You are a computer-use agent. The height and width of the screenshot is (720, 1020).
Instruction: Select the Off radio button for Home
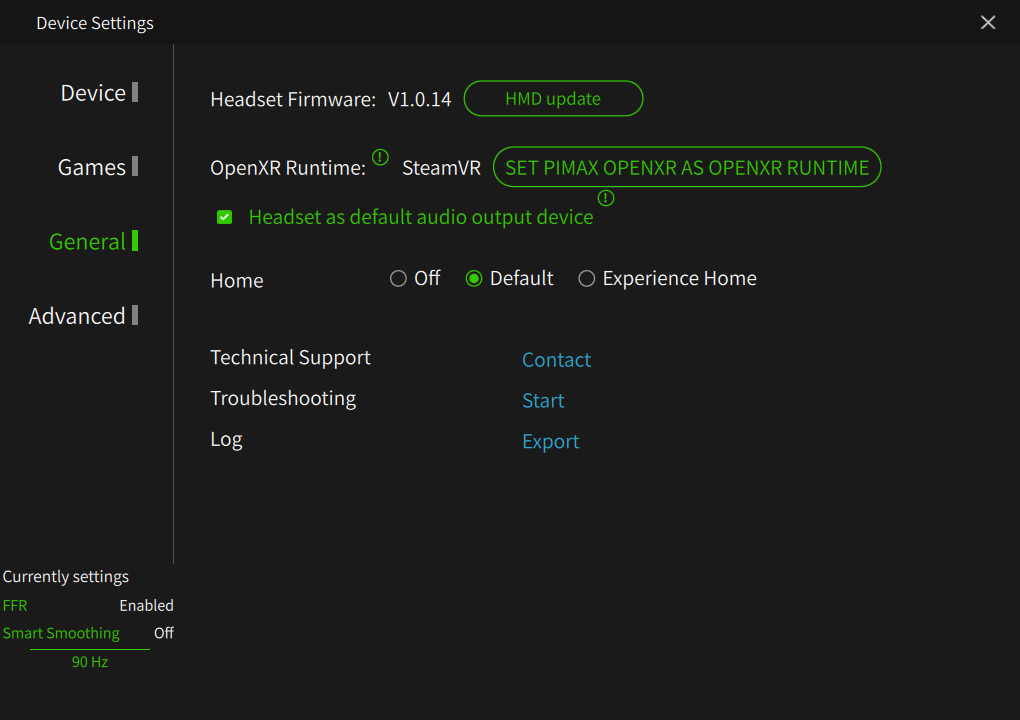398,279
